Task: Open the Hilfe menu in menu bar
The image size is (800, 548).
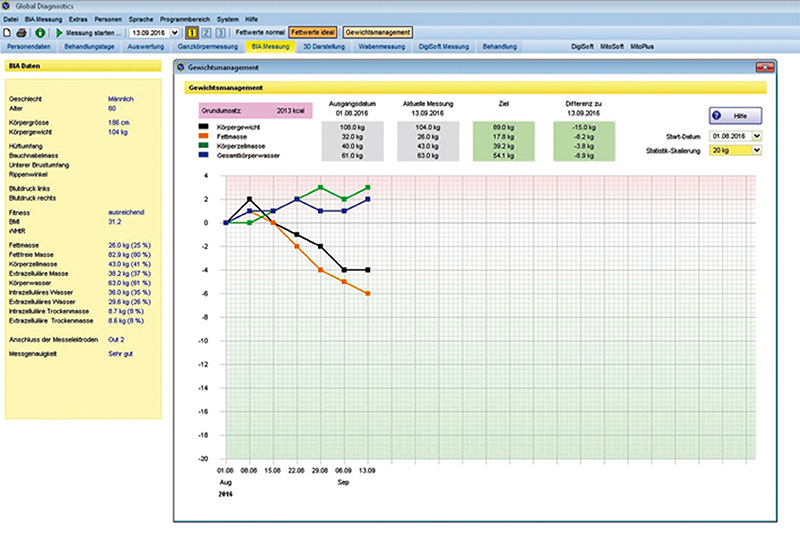Action: (252, 19)
